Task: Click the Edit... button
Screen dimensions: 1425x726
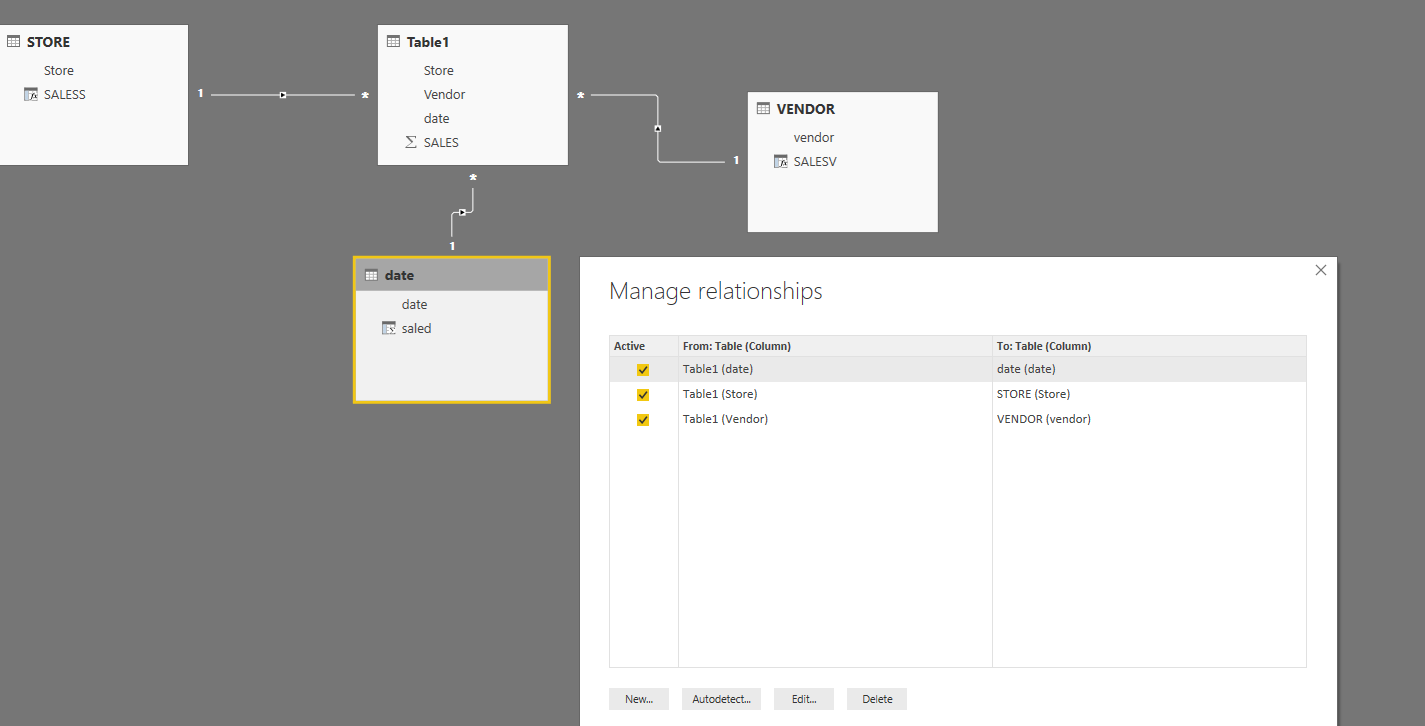Action: 804,699
